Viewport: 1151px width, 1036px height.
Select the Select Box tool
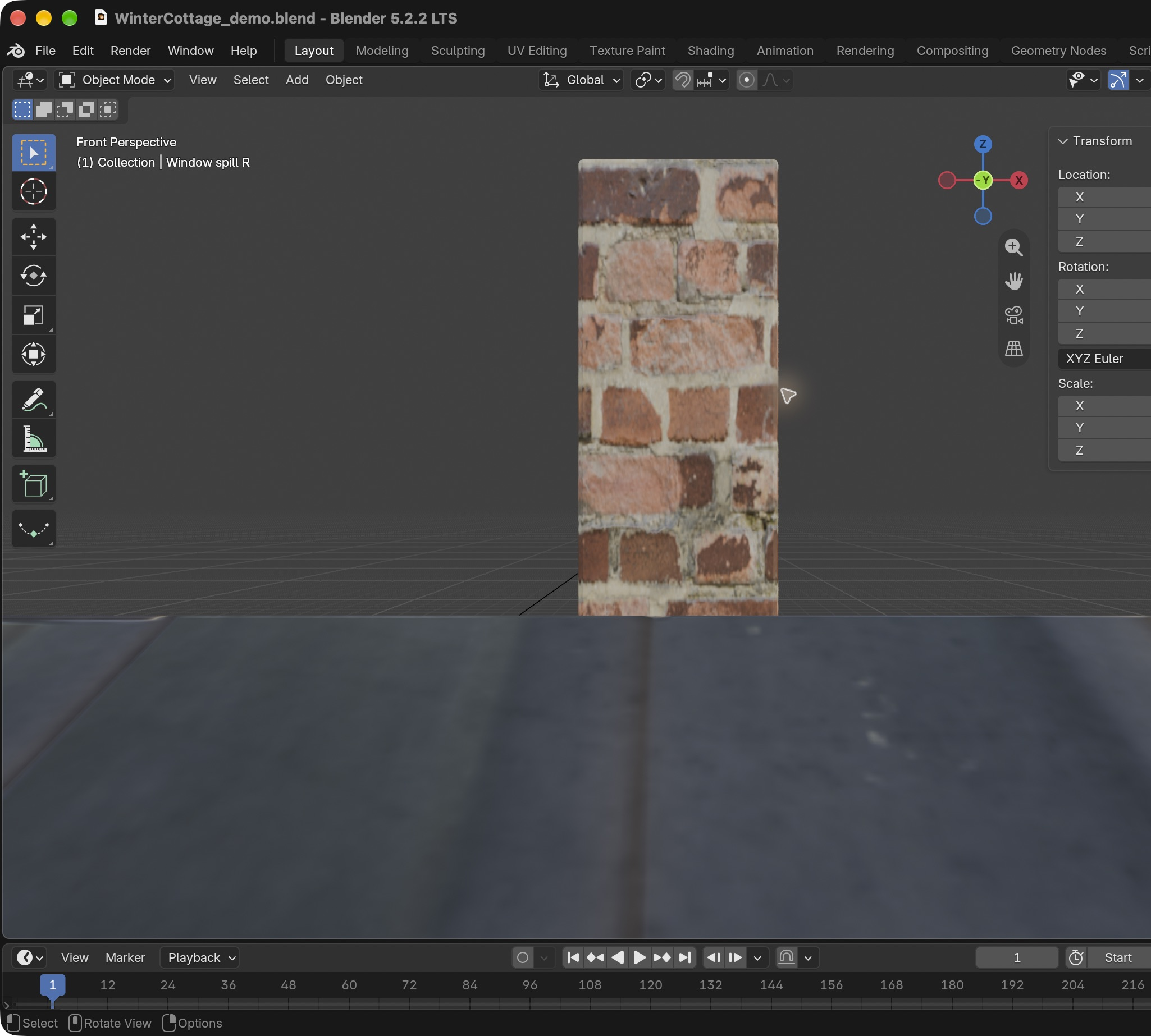tap(34, 153)
